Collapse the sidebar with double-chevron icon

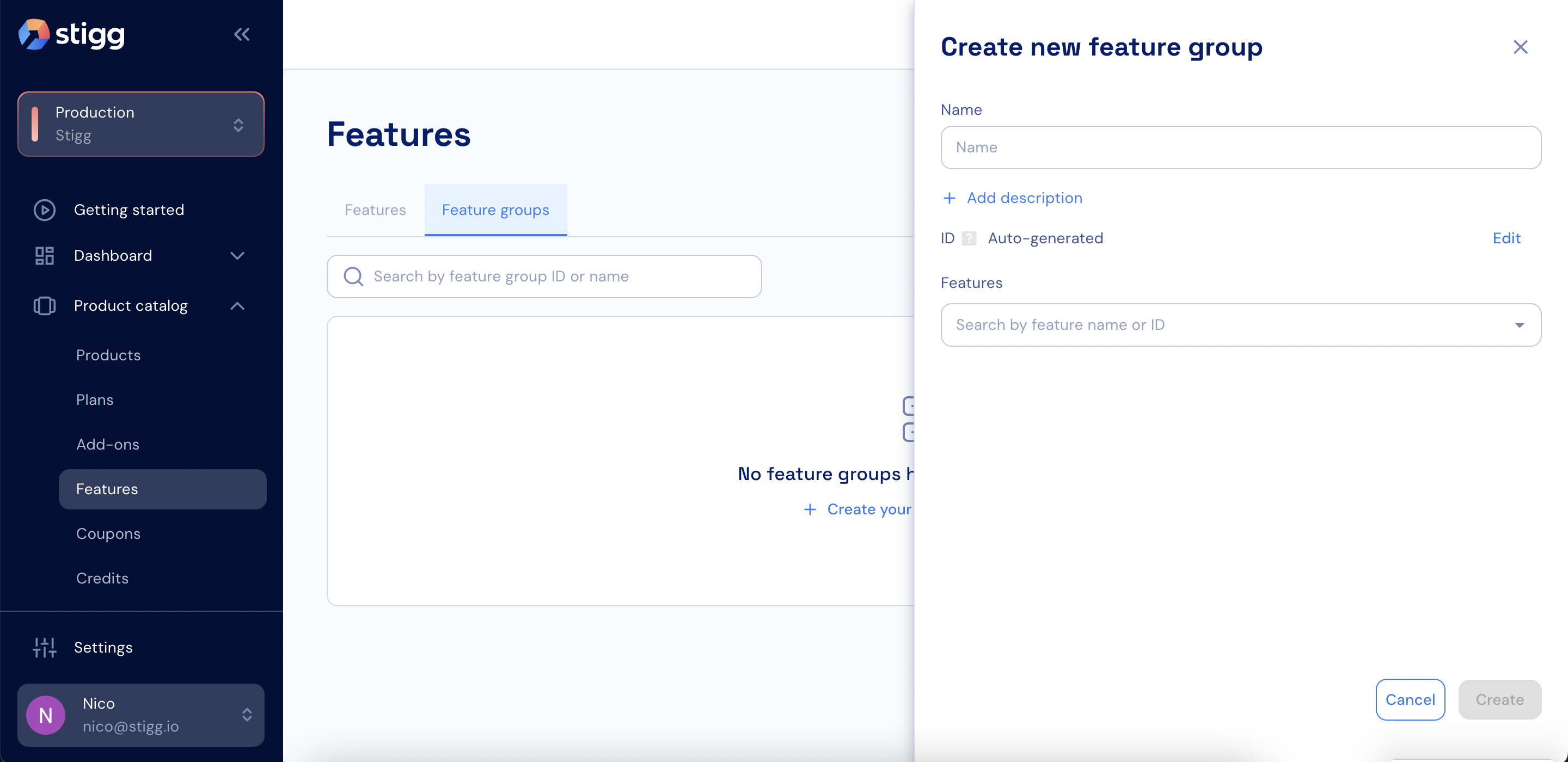[242, 34]
